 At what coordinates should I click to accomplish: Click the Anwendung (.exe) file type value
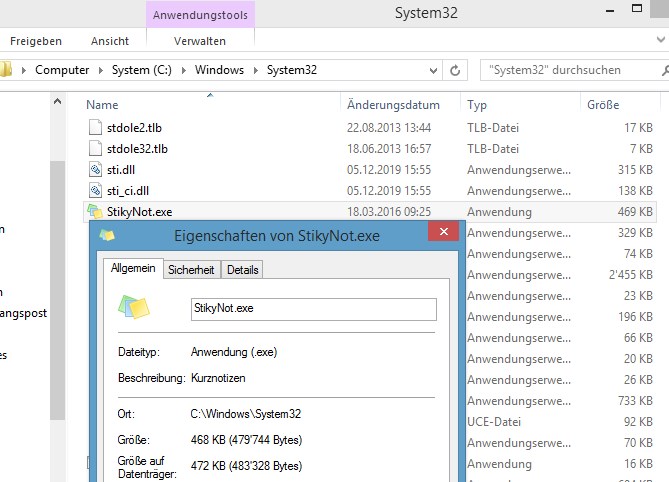[x=234, y=352]
